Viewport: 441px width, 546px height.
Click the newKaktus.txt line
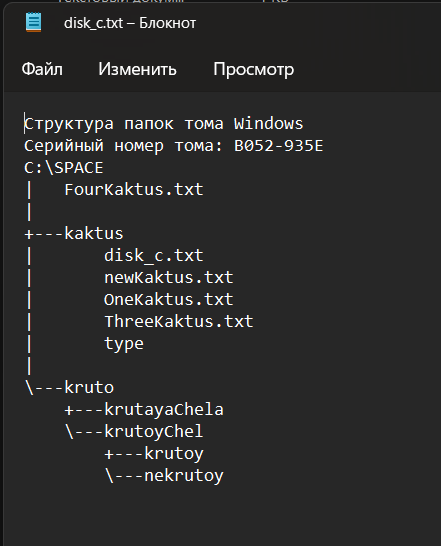[x=169, y=278]
